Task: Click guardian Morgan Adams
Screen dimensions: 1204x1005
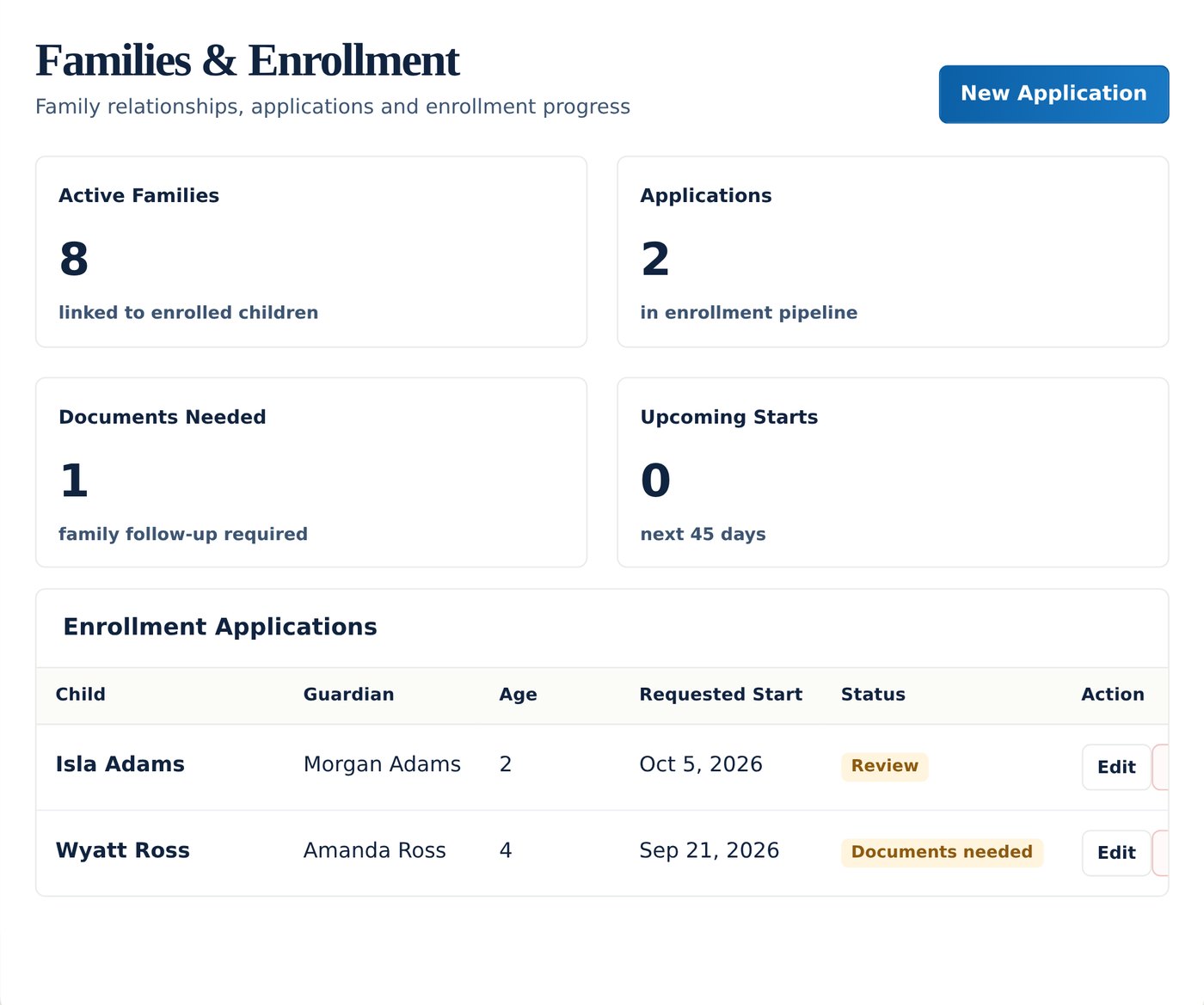Action: click(382, 764)
